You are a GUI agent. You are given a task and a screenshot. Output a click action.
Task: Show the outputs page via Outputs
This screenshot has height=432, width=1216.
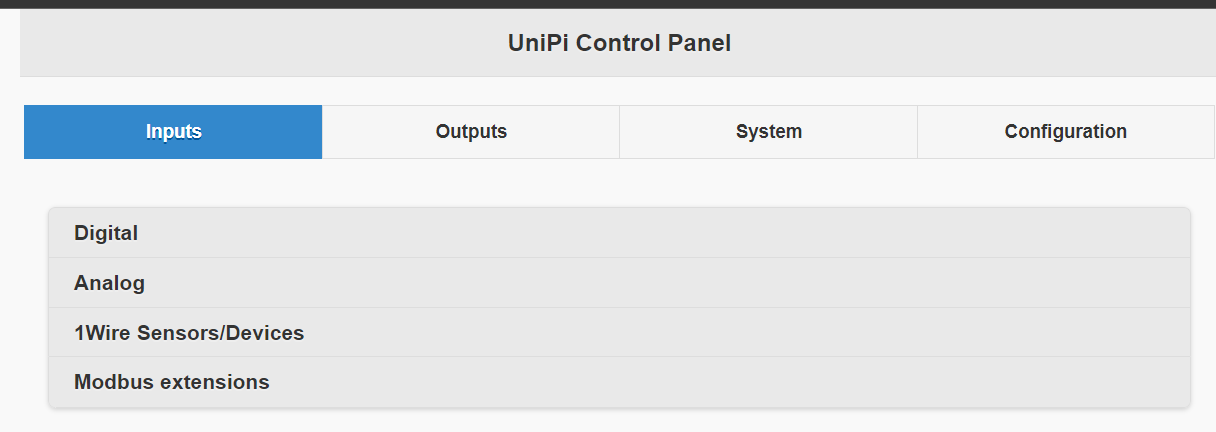pyautogui.click(x=471, y=132)
